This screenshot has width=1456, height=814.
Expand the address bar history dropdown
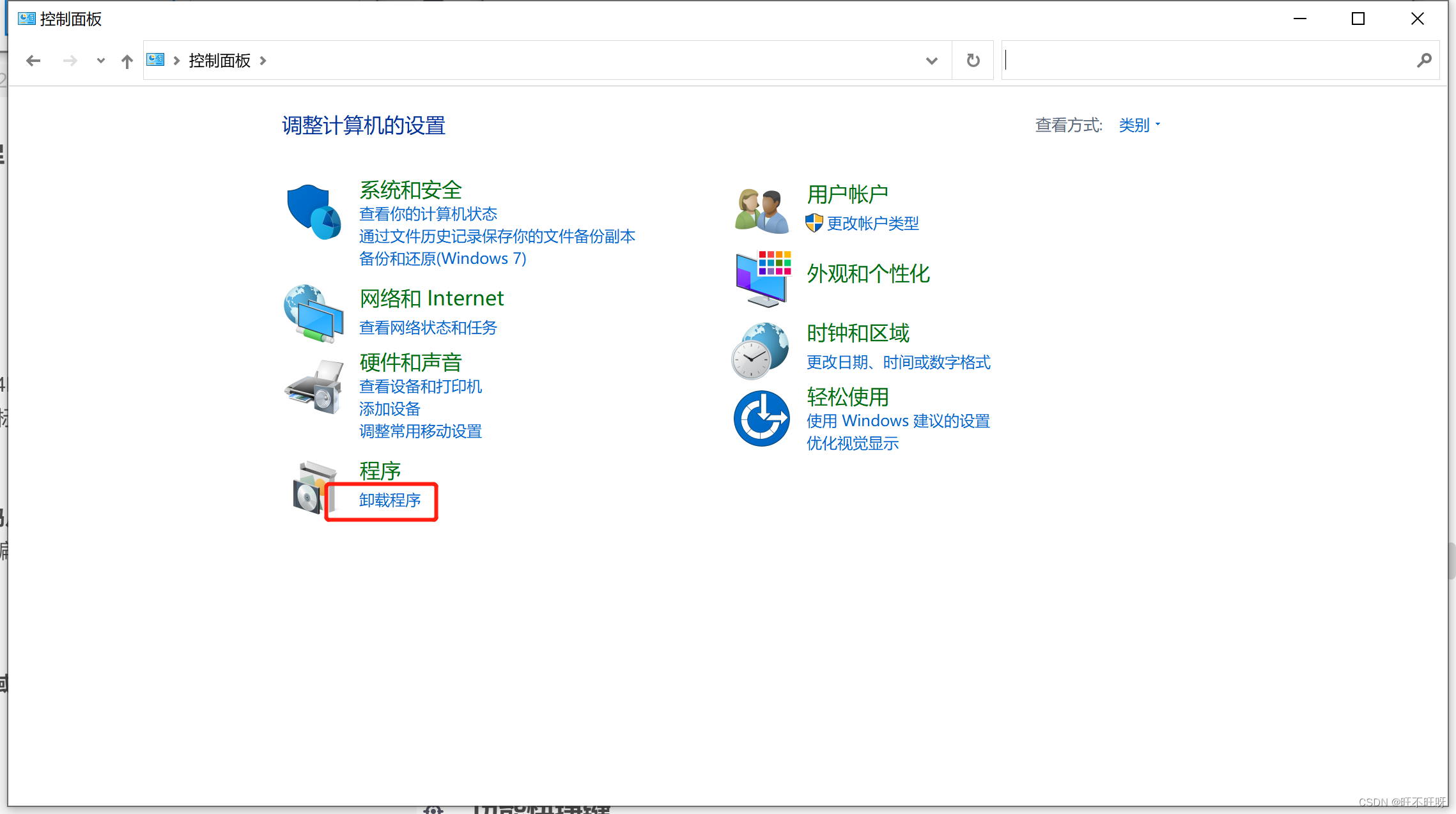pyautogui.click(x=932, y=61)
